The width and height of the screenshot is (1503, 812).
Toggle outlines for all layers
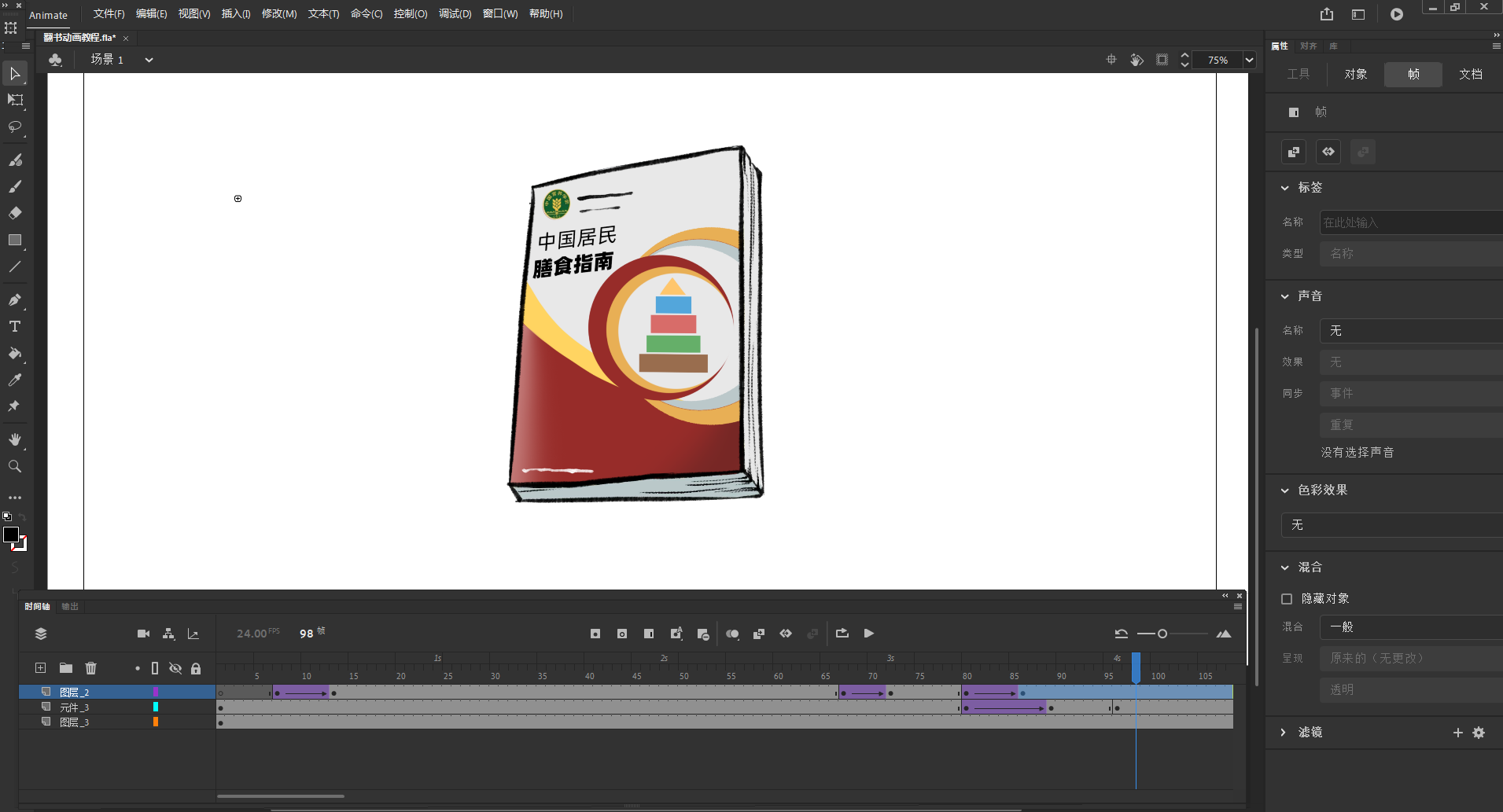pos(155,668)
